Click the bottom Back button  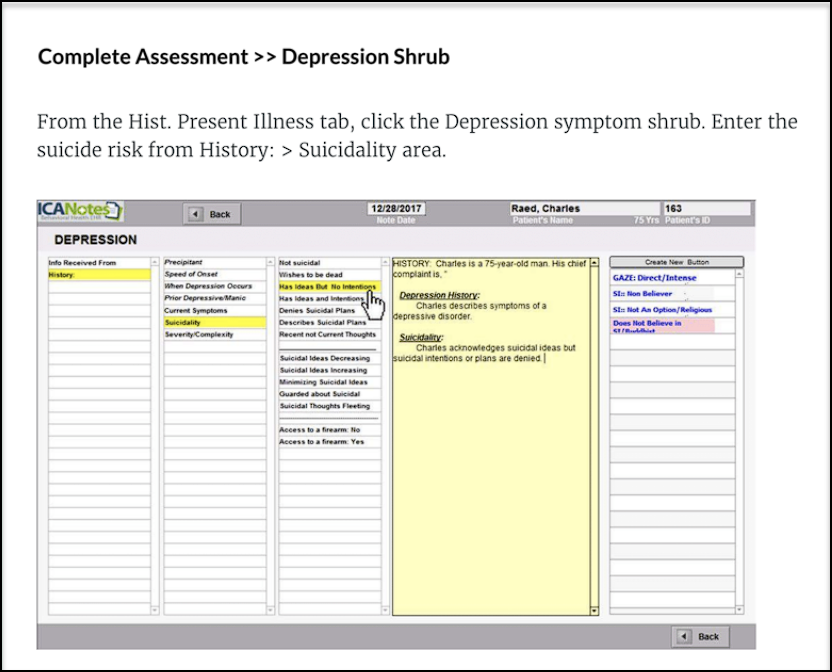pyautogui.click(x=700, y=636)
